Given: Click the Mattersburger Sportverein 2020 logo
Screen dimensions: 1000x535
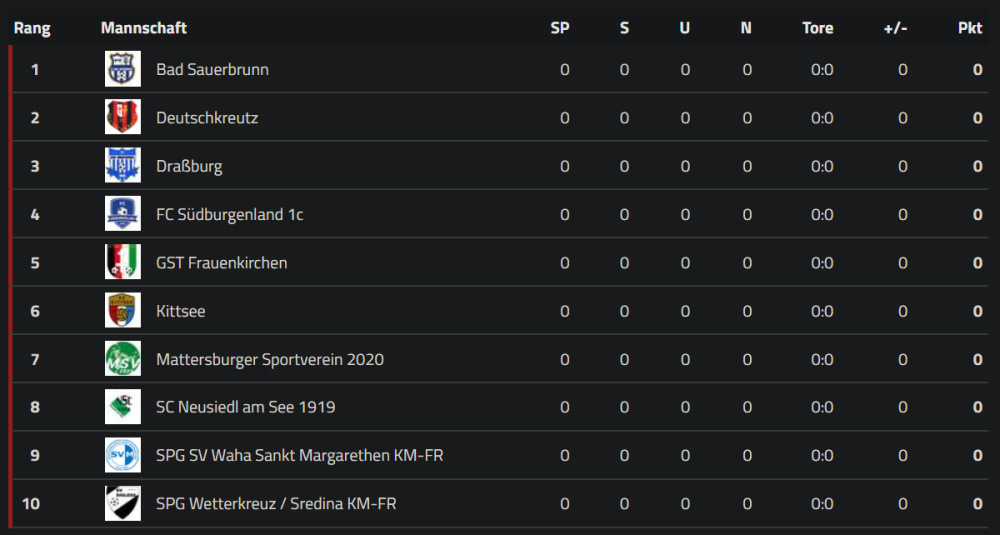Looking at the screenshot, I should tap(123, 359).
